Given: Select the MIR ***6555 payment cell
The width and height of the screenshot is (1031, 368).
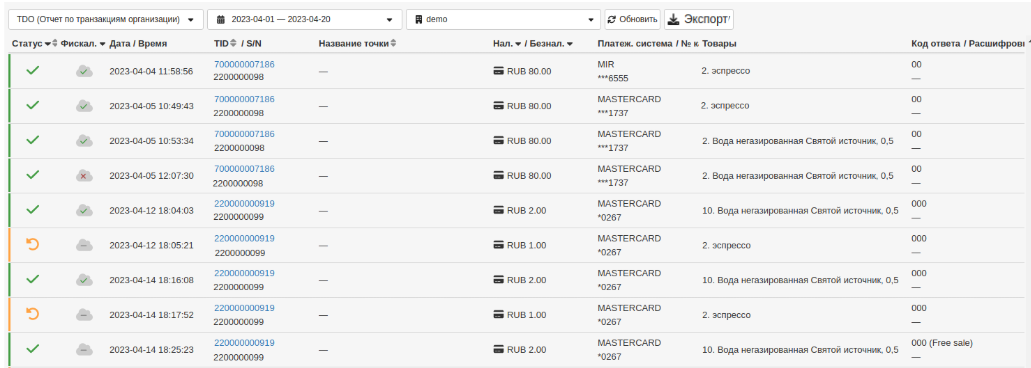Looking at the screenshot, I should [613, 71].
